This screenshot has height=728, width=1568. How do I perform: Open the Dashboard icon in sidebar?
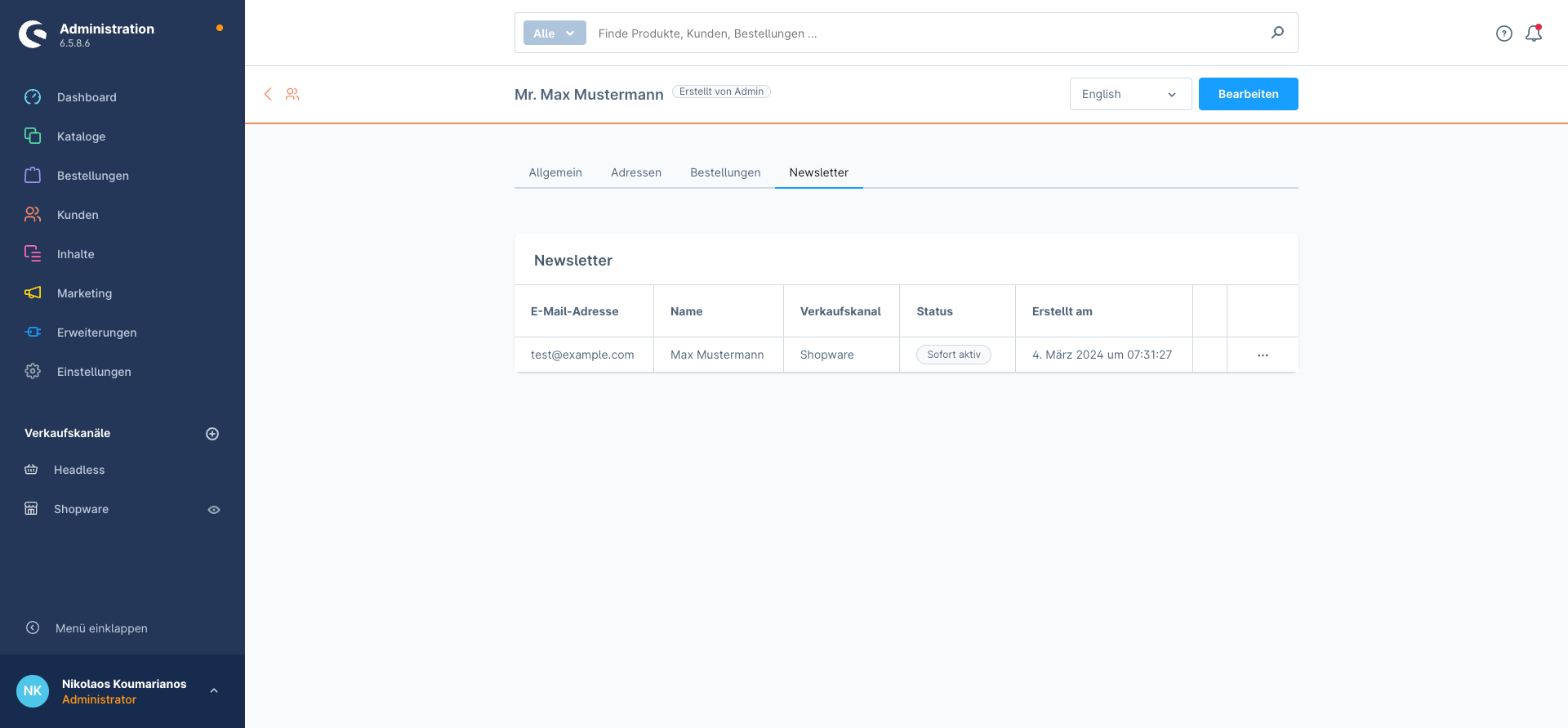click(33, 97)
